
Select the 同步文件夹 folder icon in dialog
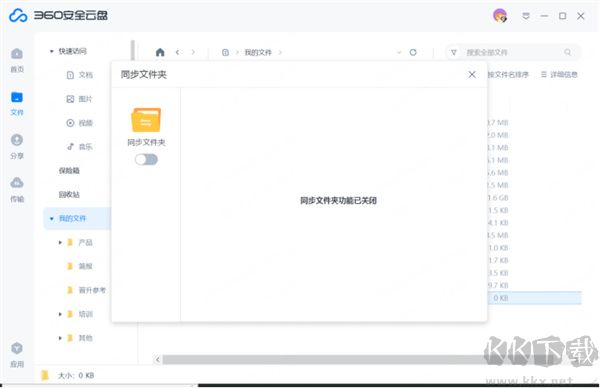pyautogui.click(x=146, y=120)
